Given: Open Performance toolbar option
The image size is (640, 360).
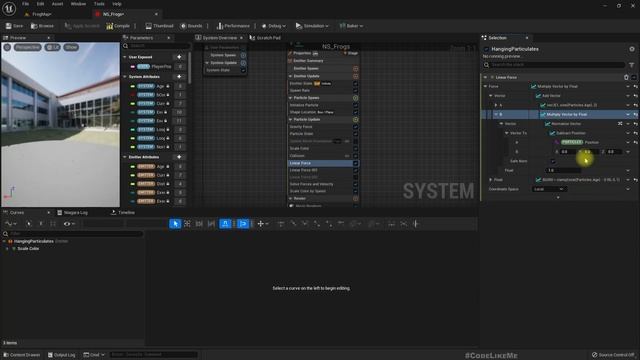Looking at the screenshot, I should coord(233,26).
